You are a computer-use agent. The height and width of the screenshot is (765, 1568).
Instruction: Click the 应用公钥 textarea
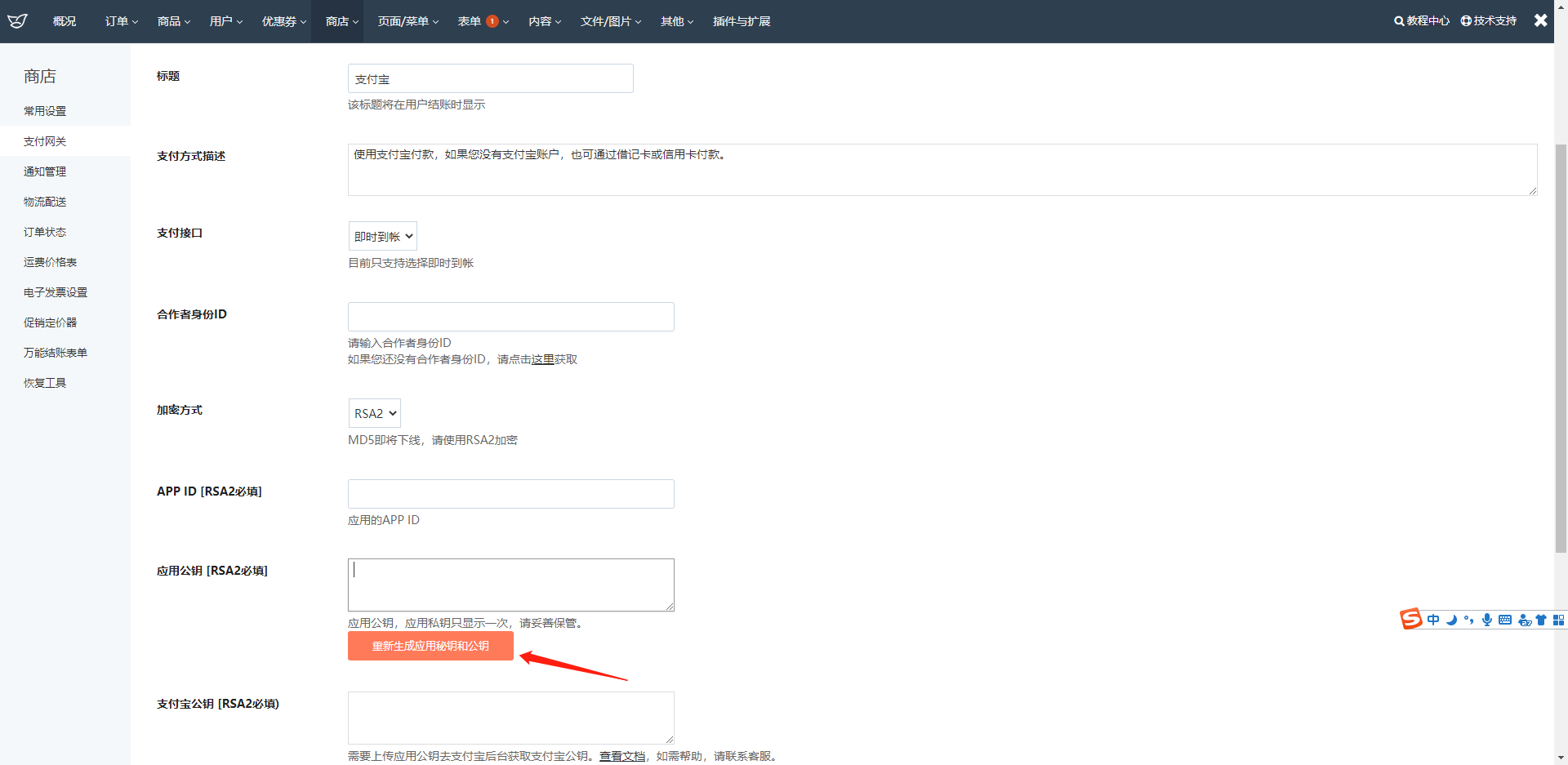(x=510, y=585)
